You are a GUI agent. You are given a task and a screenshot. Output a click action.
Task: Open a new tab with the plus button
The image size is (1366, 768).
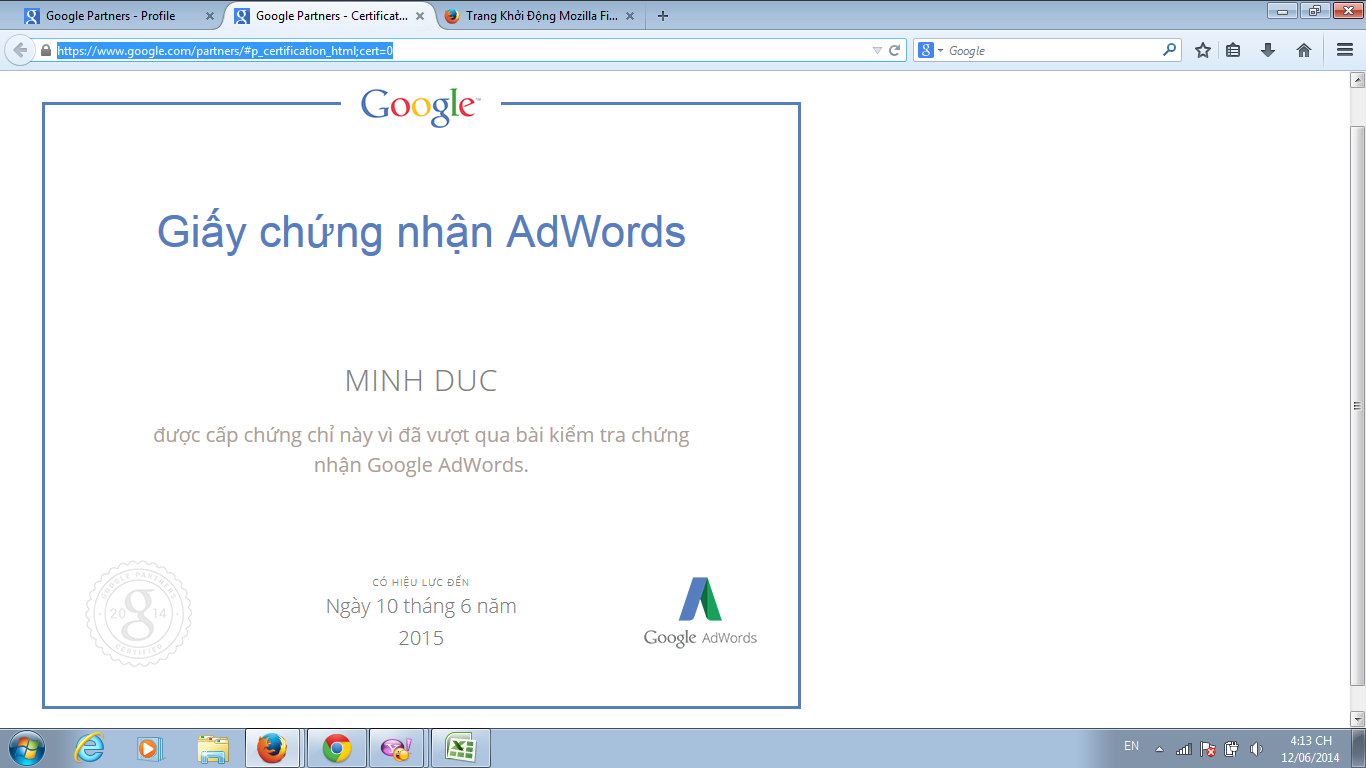661,16
